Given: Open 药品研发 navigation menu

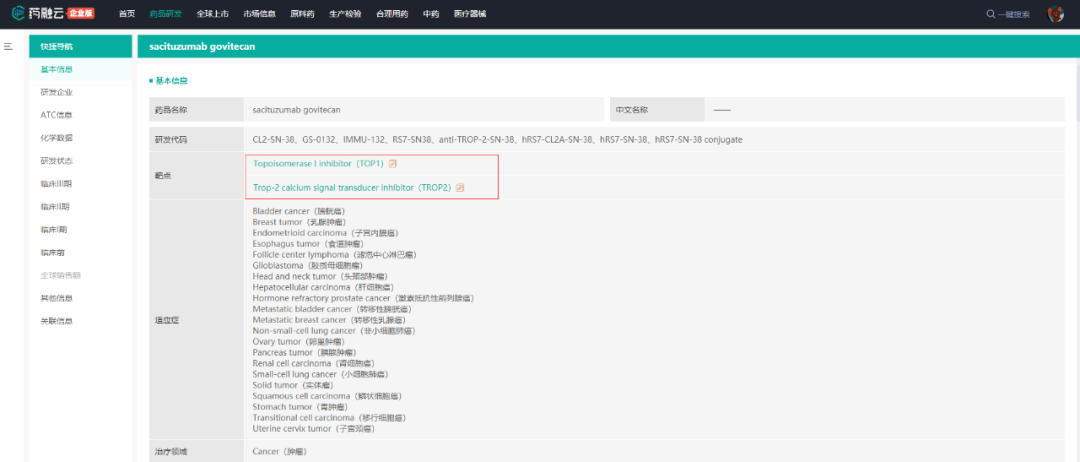Looking at the screenshot, I should coord(165,14).
